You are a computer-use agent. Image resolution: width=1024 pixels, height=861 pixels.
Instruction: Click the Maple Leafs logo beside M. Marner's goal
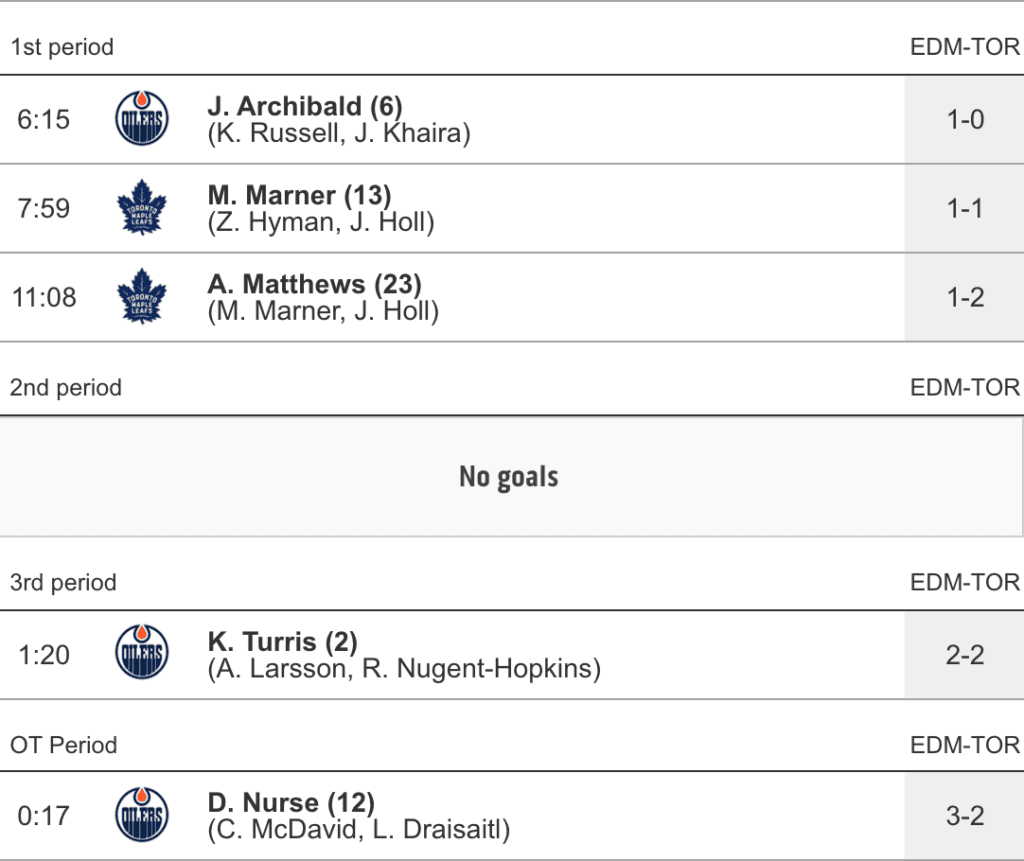tap(142, 208)
